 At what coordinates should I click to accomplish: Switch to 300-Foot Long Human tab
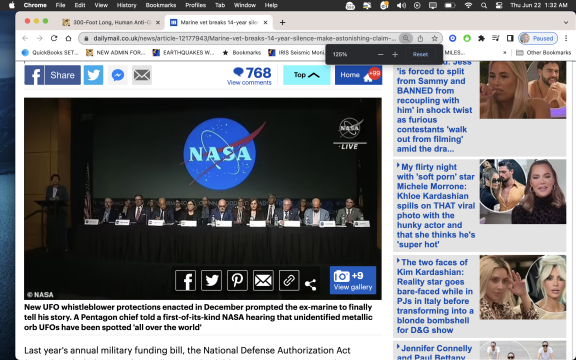click(111, 22)
